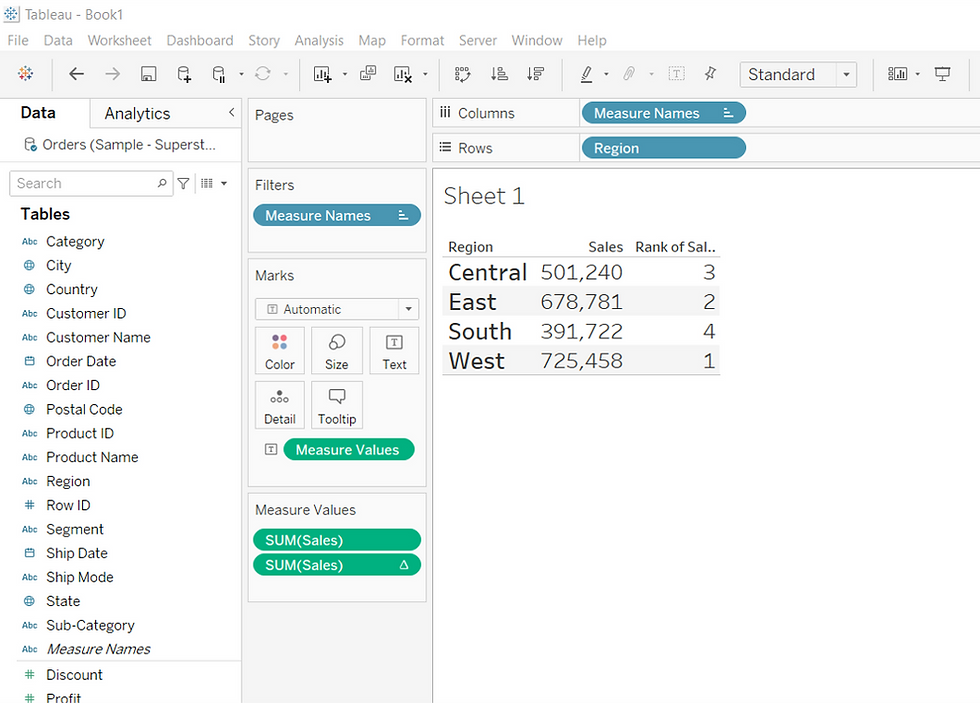Select the Postal Code field
The image size is (980, 703).
[x=84, y=409]
